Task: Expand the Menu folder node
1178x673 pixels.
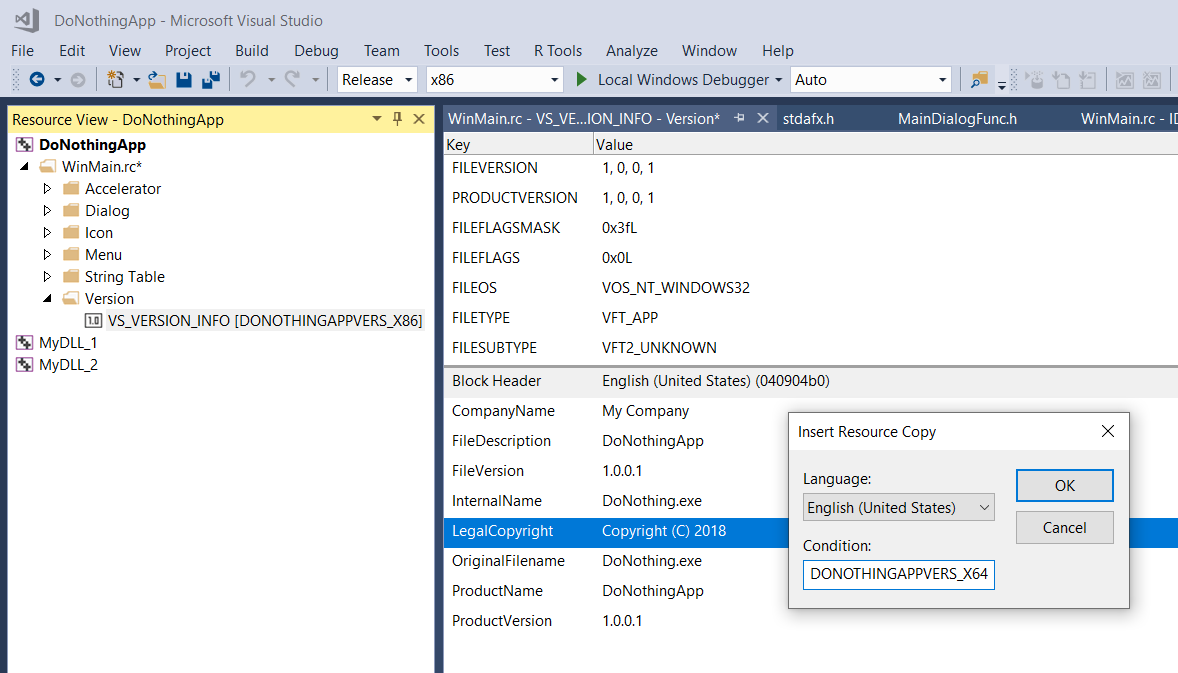Action: tap(47, 254)
